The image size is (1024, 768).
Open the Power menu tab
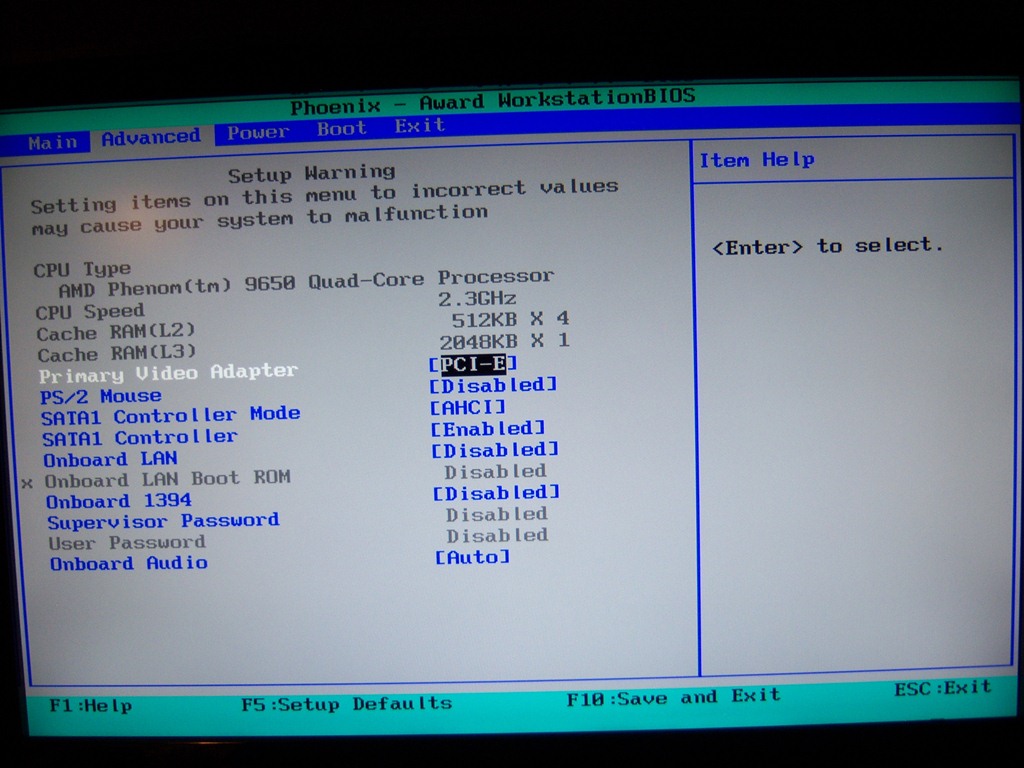258,132
